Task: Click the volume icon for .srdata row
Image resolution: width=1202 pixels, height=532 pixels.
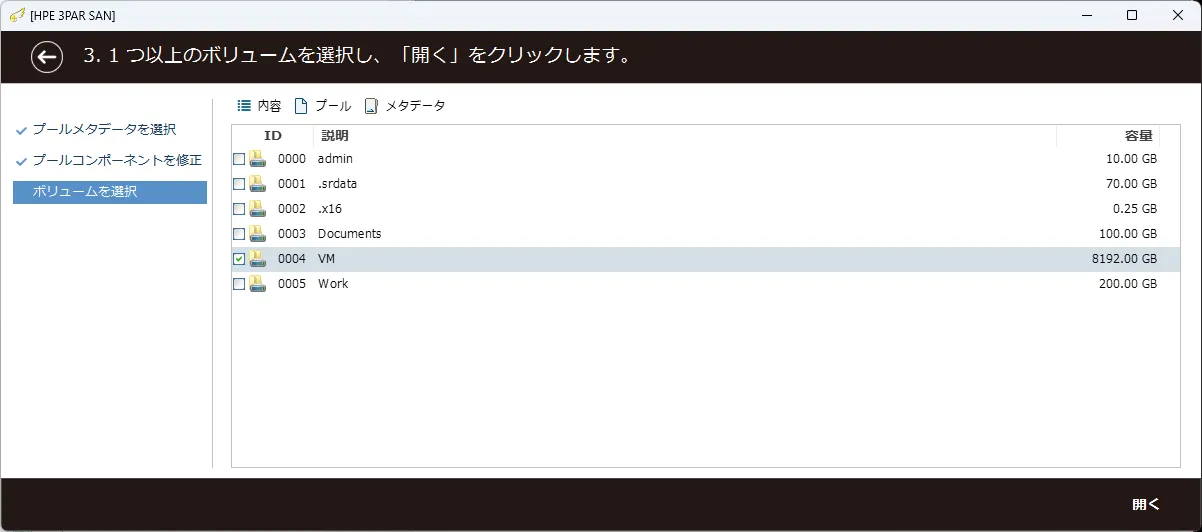Action: [257, 184]
